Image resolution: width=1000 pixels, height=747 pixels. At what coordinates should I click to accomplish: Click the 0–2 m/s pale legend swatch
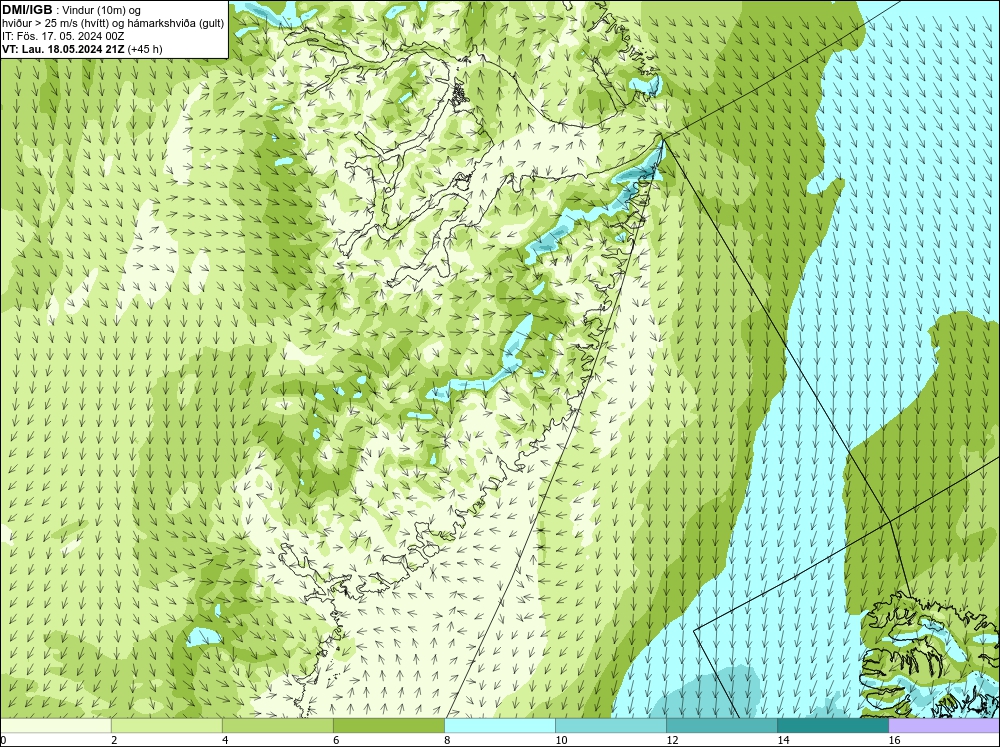(56, 726)
